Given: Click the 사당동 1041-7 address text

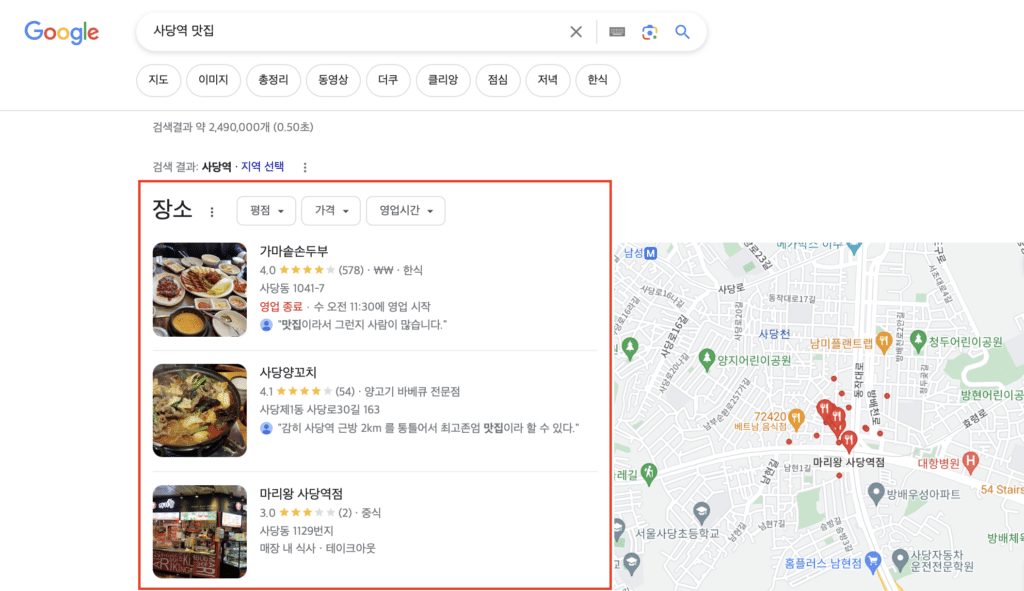Looking at the screenshot, I should point(292,288).
